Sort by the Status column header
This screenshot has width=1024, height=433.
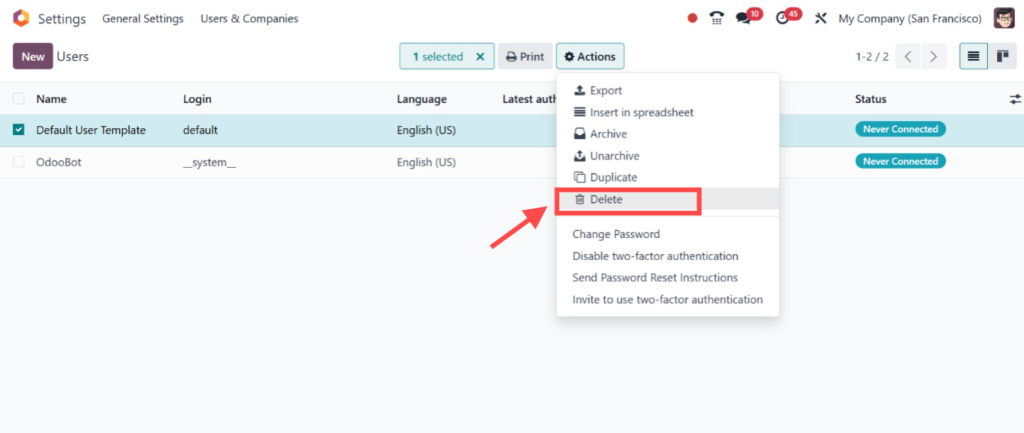click(871, 99)
